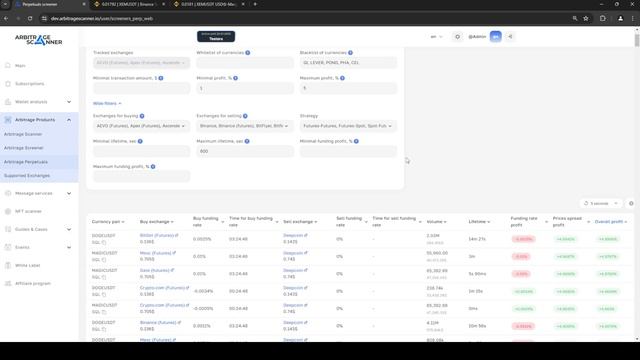640x360 pixels.
Task: Open the language selector dropdown
Action: pyautogui.click(x=436, y=37)
